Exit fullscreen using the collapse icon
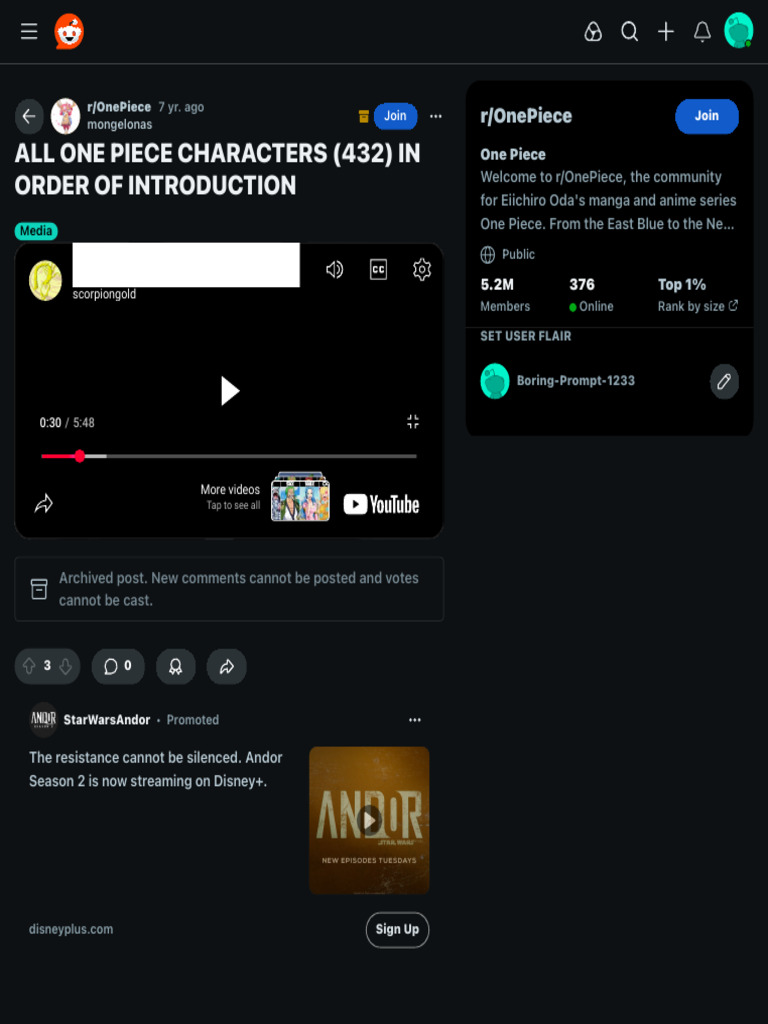 pos(413,421)
